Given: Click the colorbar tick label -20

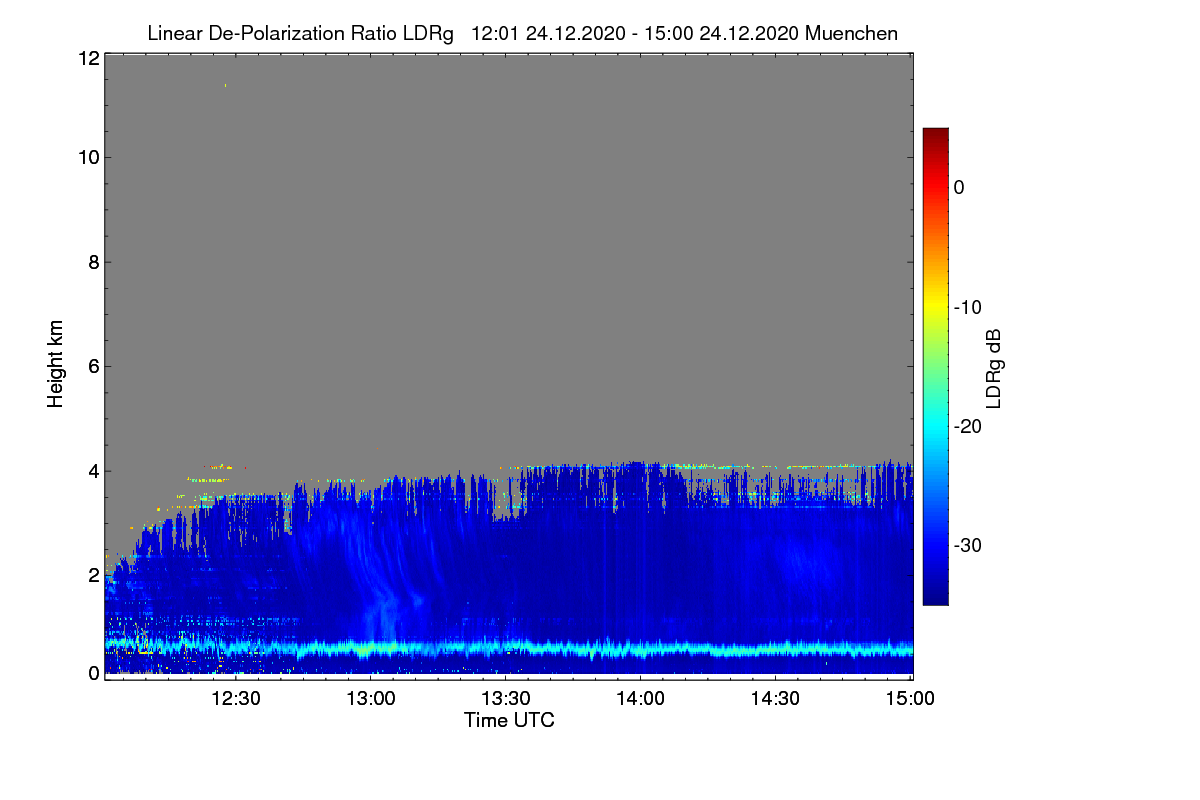Looking at the screenshot, I should (967, 426).
